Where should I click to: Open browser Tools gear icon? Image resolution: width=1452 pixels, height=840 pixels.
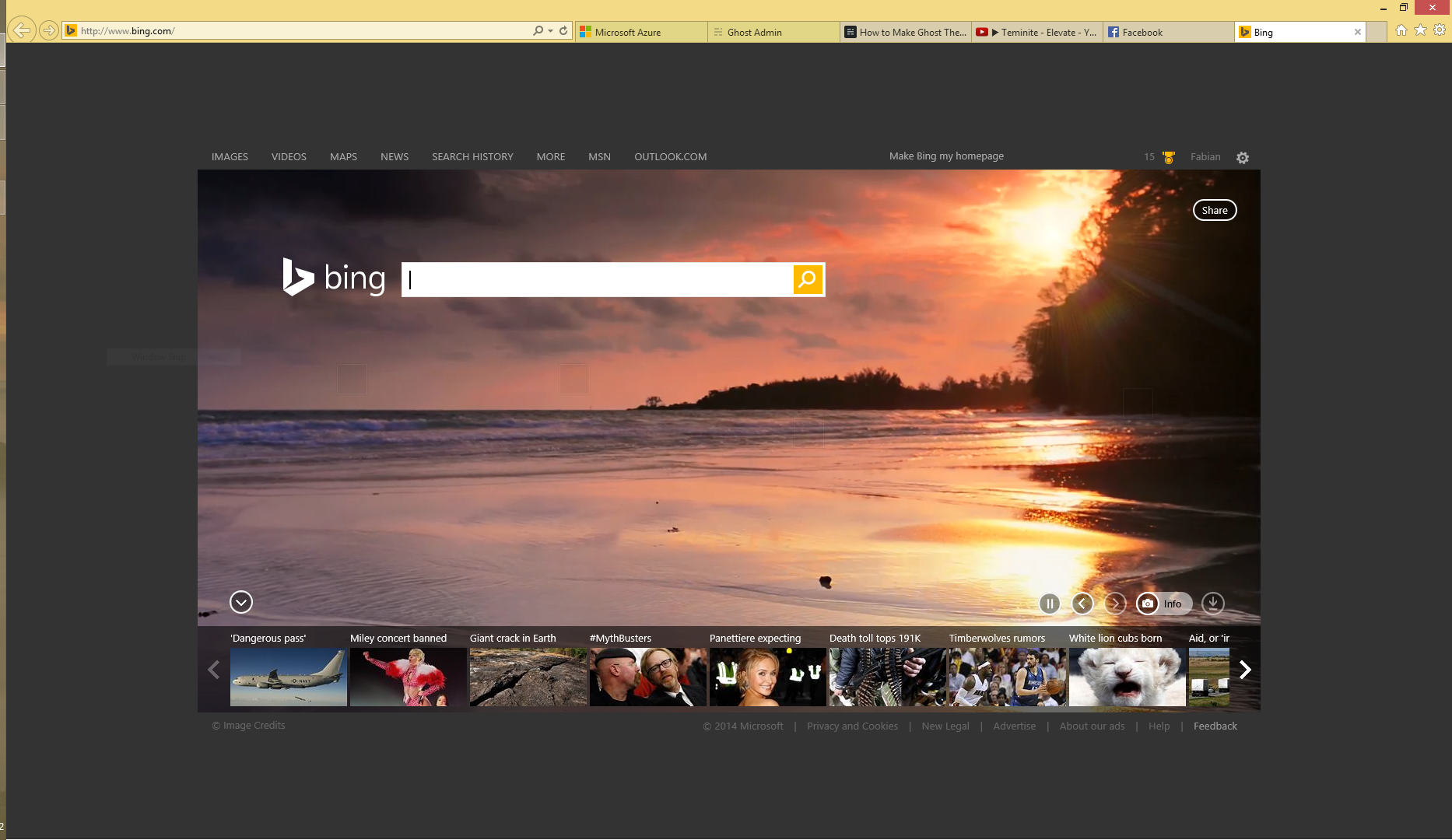click(x=1440, y=30)
